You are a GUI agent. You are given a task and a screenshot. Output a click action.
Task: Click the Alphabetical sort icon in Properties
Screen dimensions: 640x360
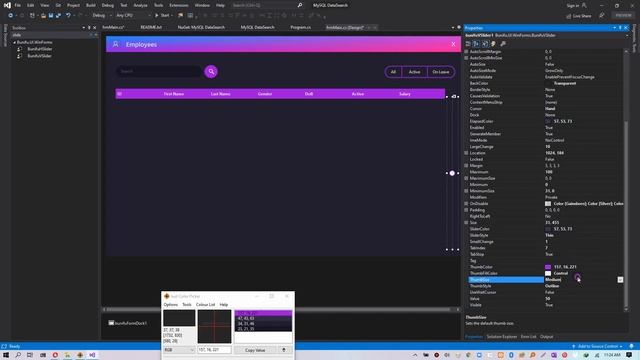pyautogui.click(x=476, y=44)
